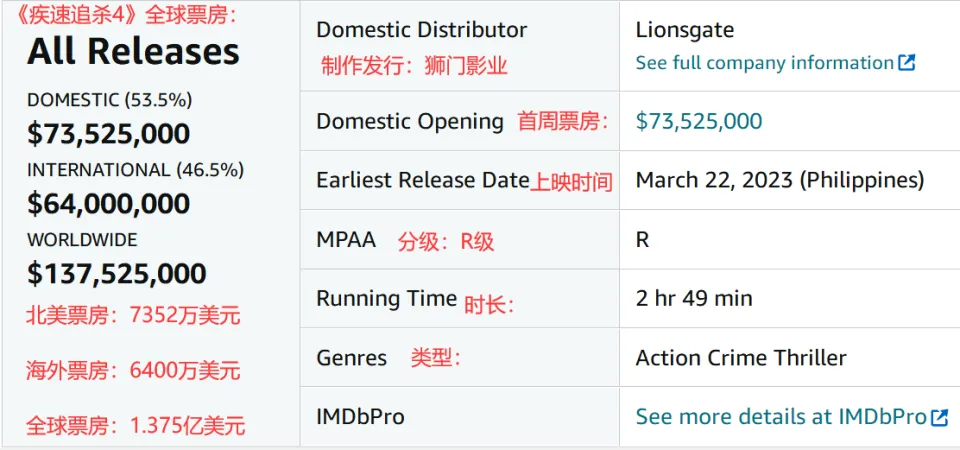Click the 'Domestic Opening' row label
Screen dimensions: 960x450
pyautogui.click(x=410, y=122)
